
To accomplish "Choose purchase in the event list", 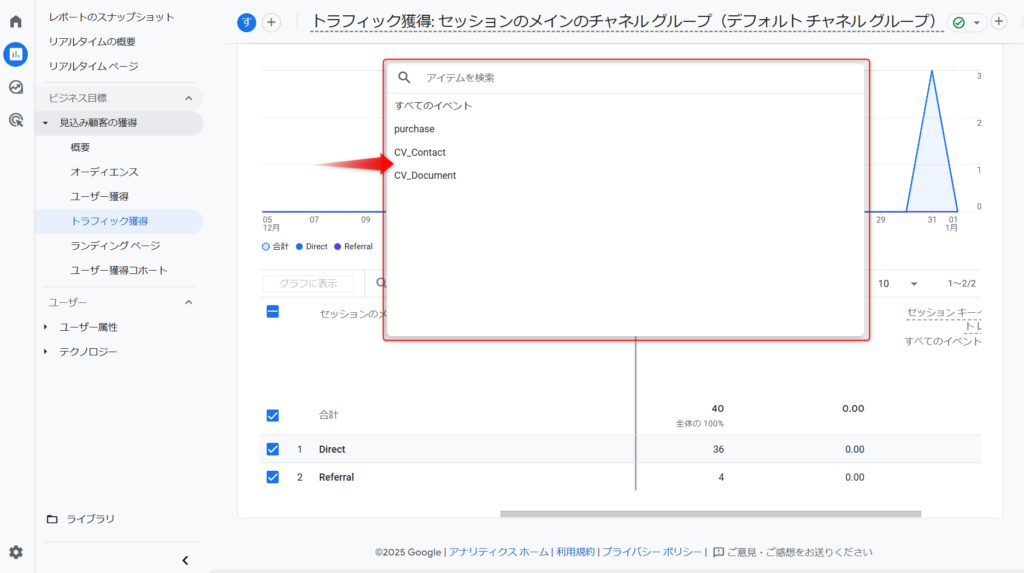I will point(414,129).
